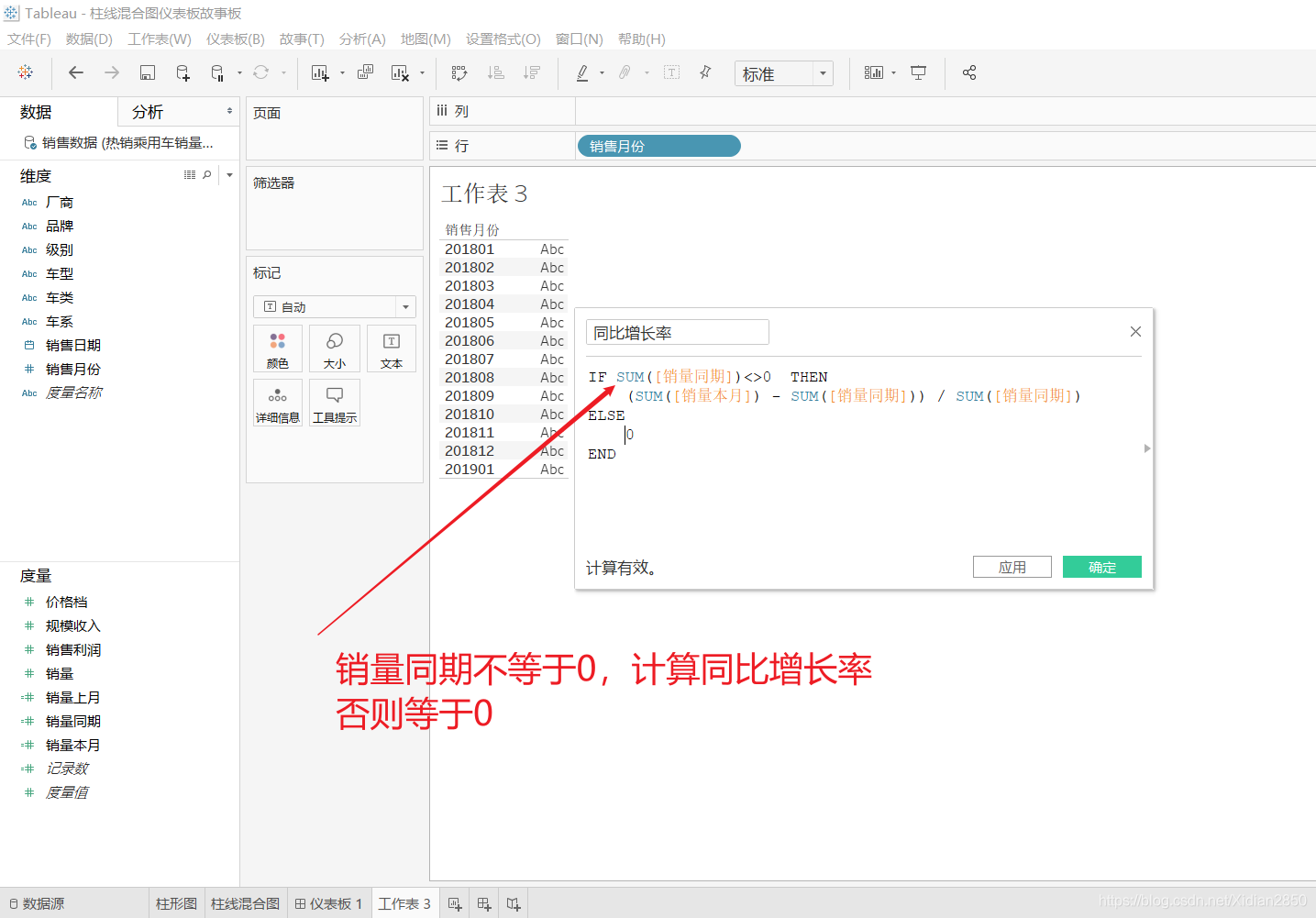Click the show/hide cards icon
Screen dimensions: 1316x918
click(x=874, y=72)
